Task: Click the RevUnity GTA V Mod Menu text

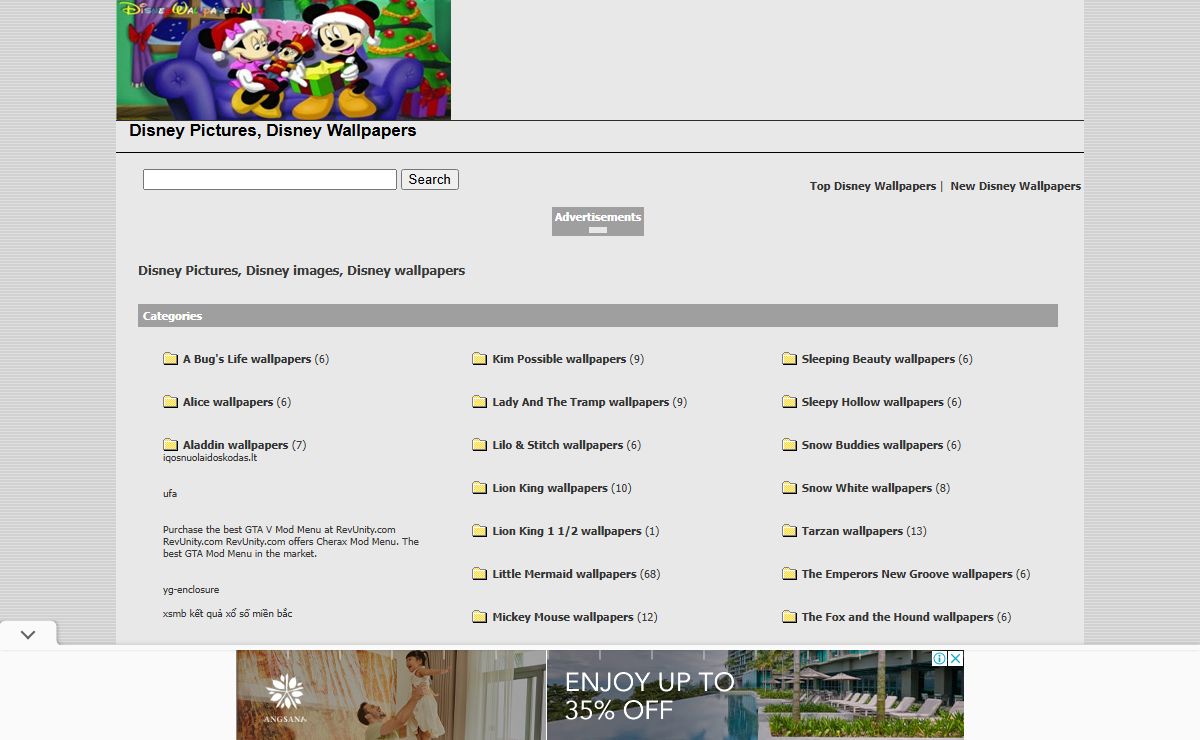Action: point(291,542)
